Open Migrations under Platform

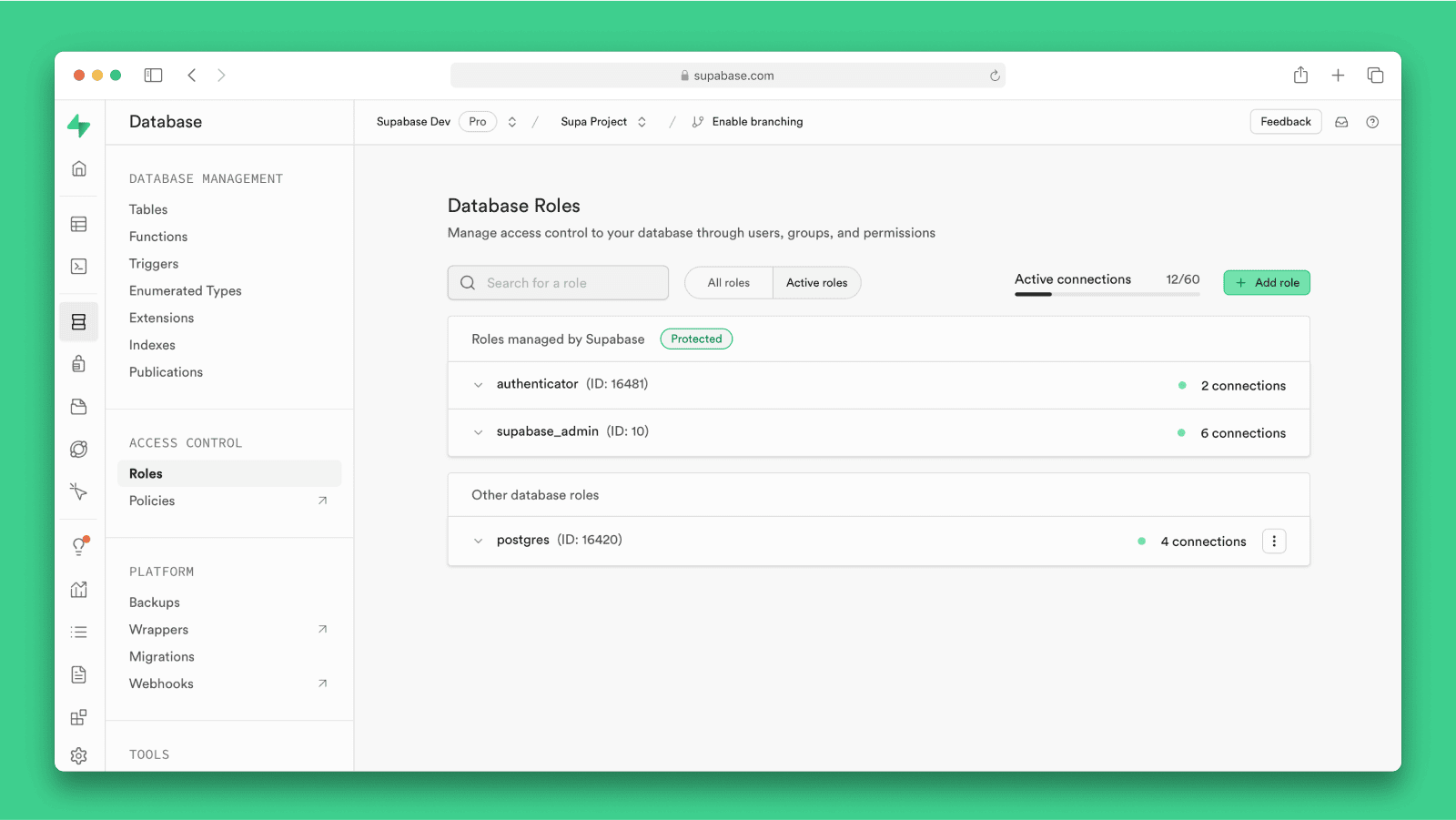(x=162, y=656)
